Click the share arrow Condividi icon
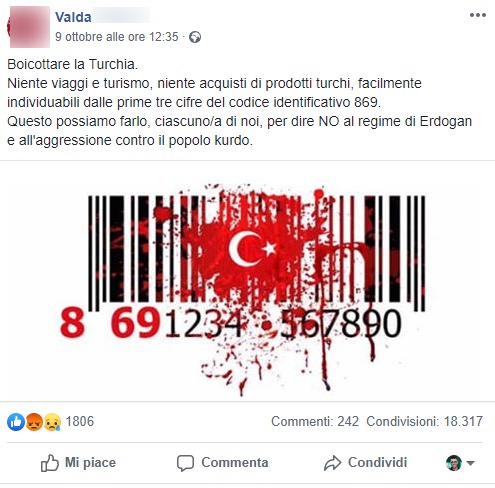Viewport: 495px width, 488px height. (x=332, y=463)
